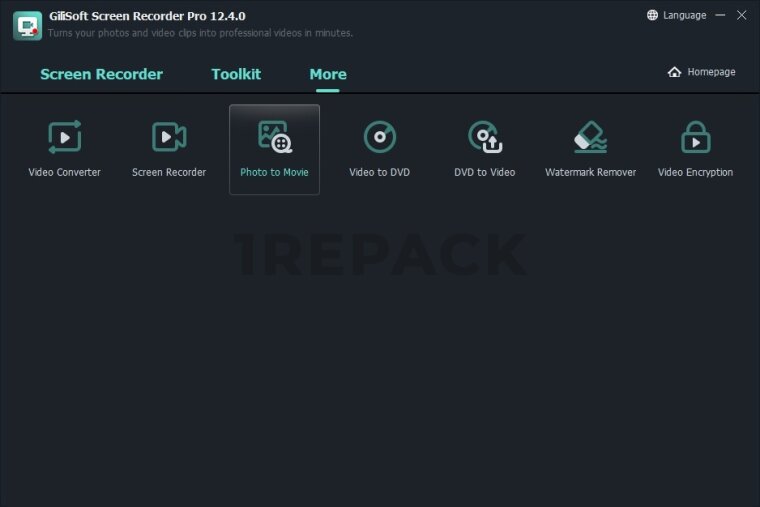Click the globe icon beside Language
Viewport: 760px width, 507px height.
[653, 15]
